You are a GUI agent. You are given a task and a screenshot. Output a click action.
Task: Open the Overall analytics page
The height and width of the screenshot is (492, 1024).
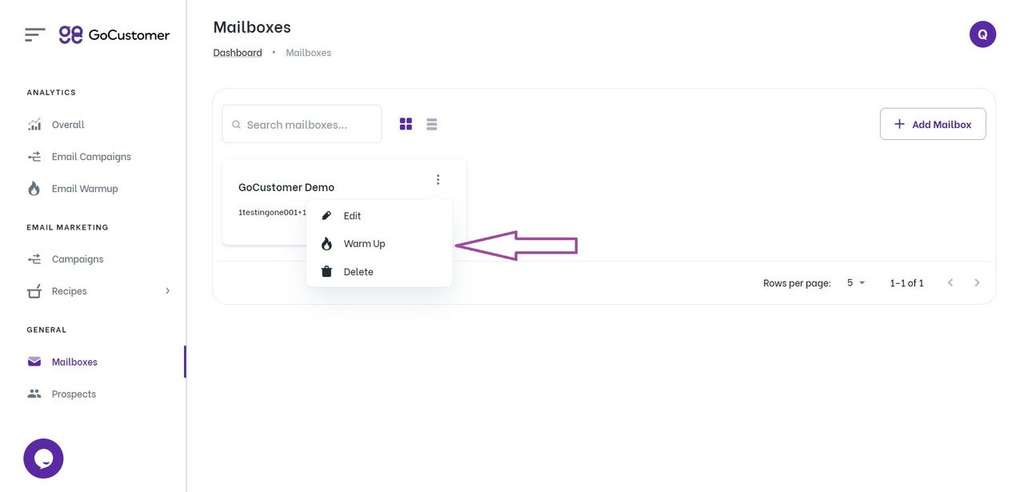tap(68, 124)
